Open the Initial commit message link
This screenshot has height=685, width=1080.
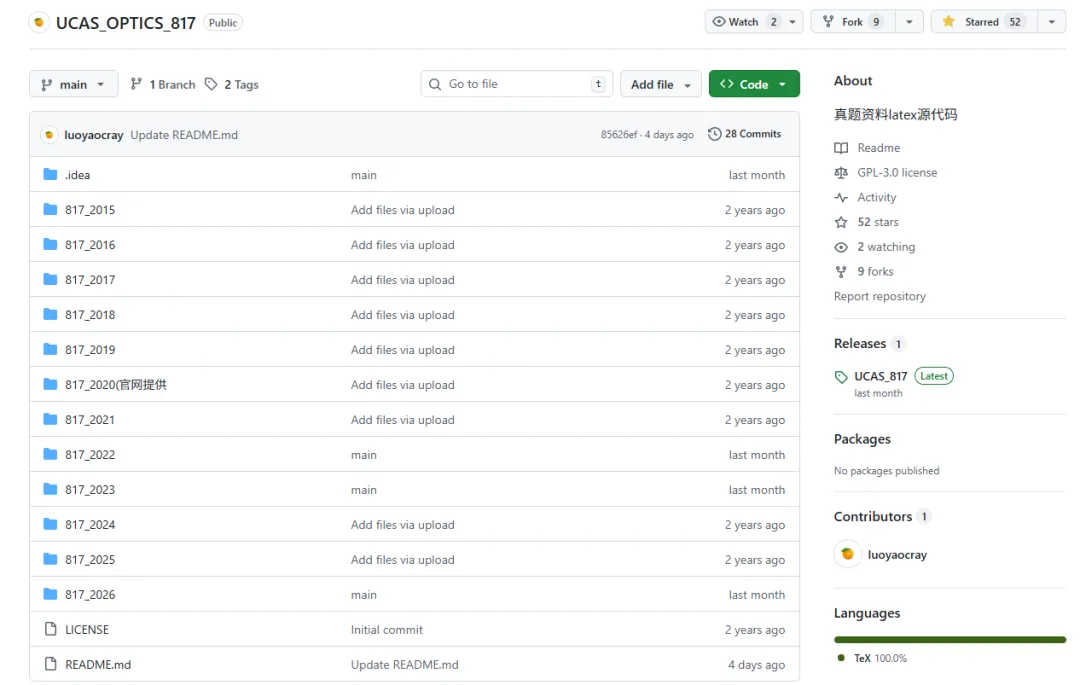[x=386, y=629]
